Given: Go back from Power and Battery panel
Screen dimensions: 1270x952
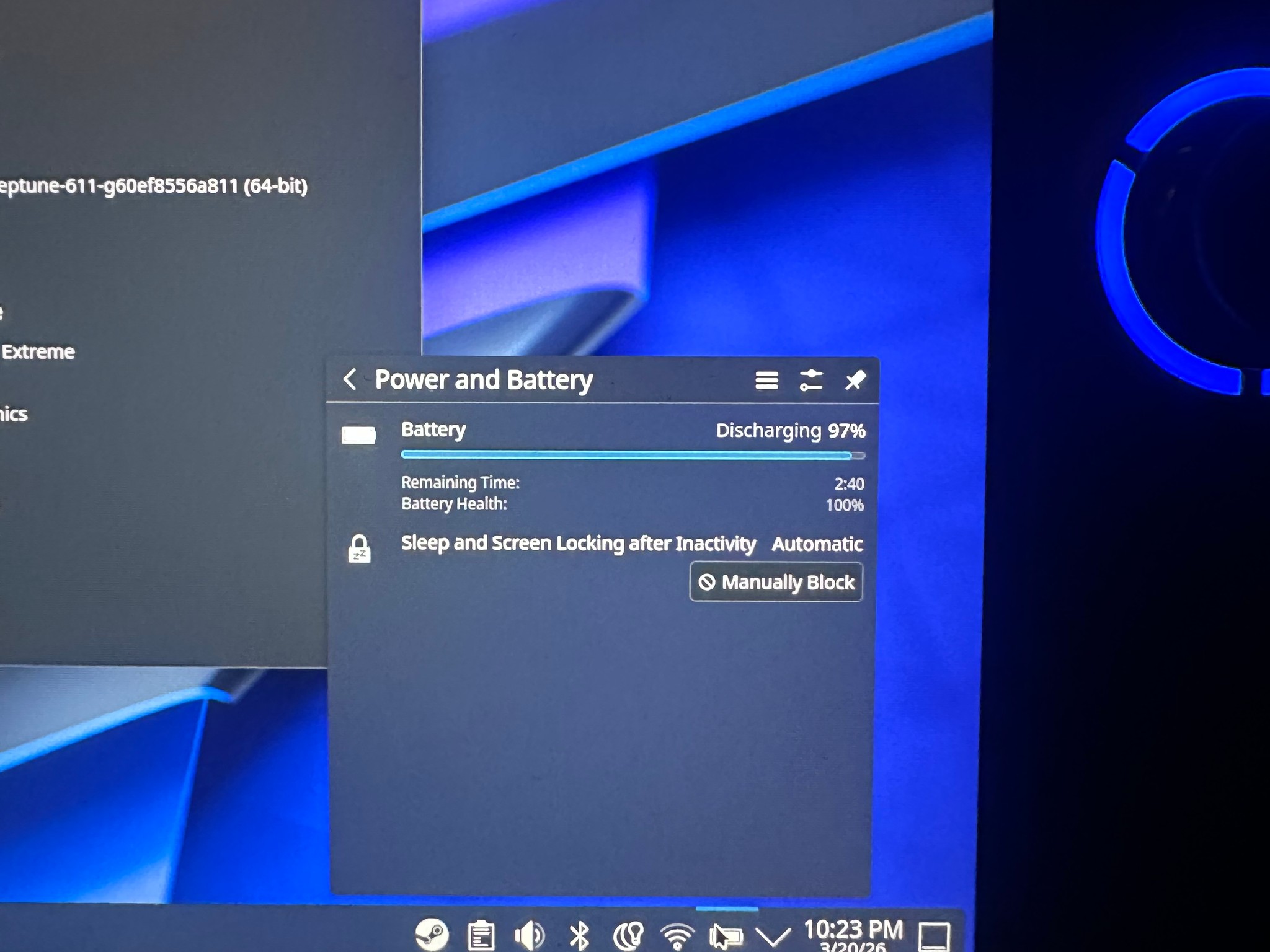Looking at the screenshot, I should 350,379.
